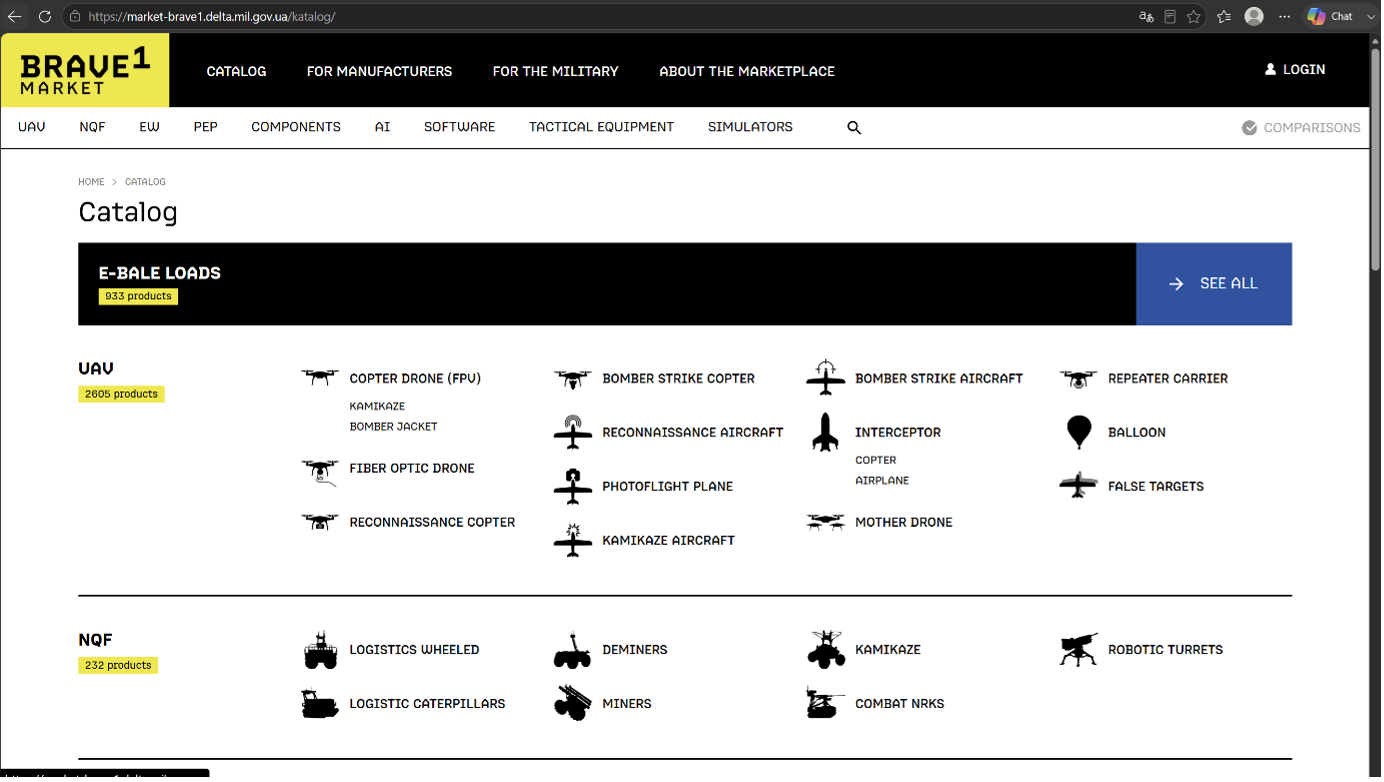This screenshot has height=782, width=1384.
Task: Select the PEP category tab
Action: tap(206, 127)
